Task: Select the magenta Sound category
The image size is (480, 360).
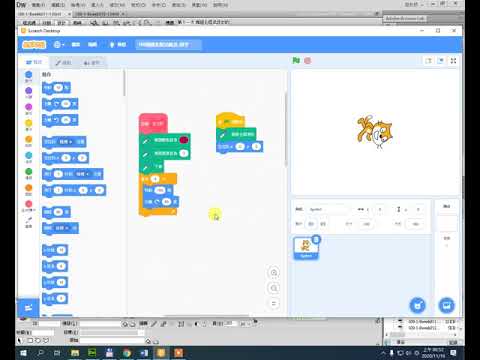Action: click(29, 109)
